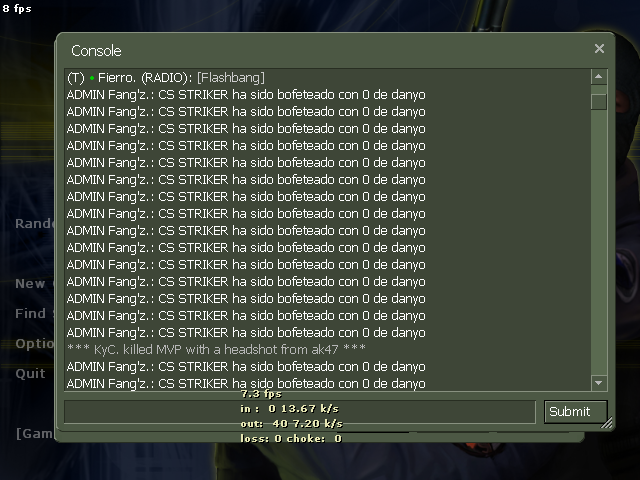
Task: Select the New Game menu entry
Action: 34,283
